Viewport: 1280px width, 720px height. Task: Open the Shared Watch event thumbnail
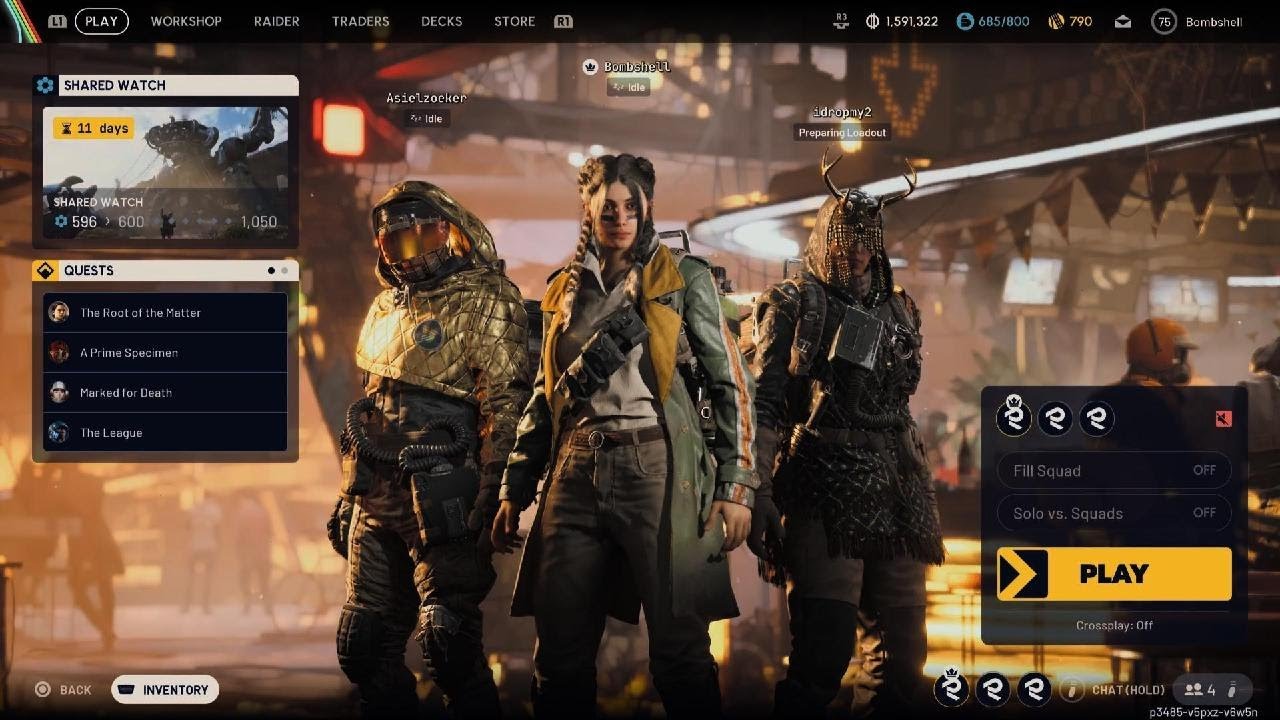(x=165, y=172)
